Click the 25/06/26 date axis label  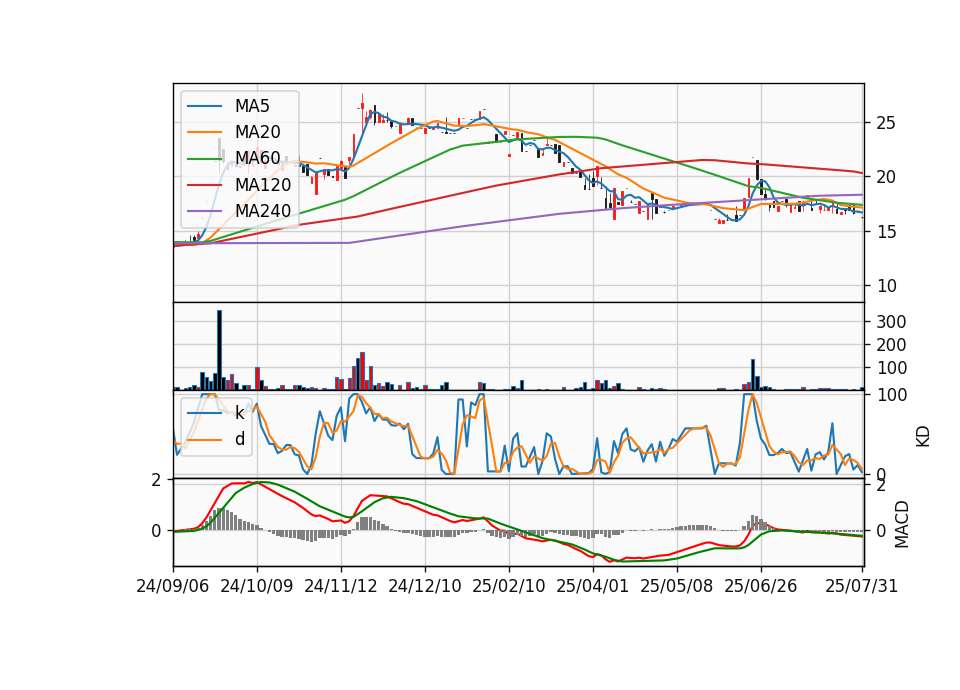[x=760, y=587]
